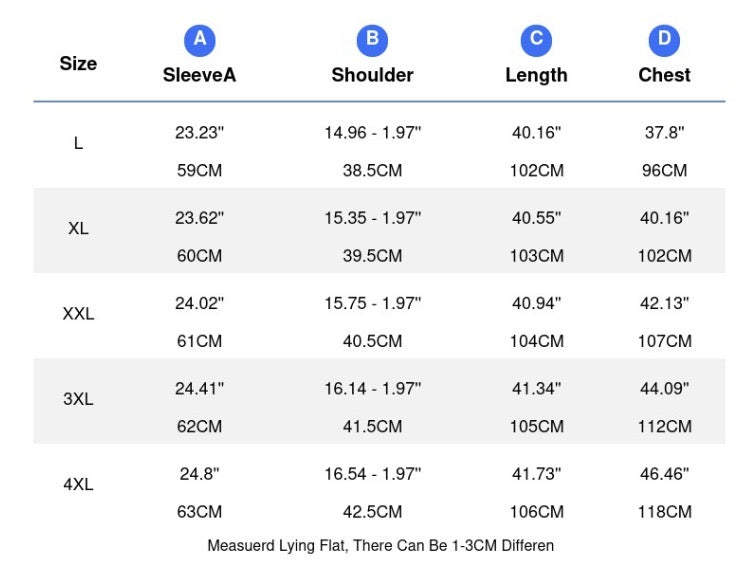Select the Size column header

[78, 63]
